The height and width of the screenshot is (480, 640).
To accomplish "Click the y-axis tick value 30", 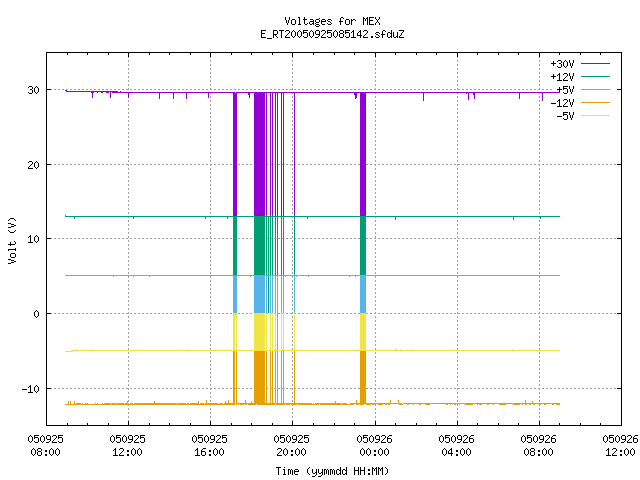I will pos(33,90).
